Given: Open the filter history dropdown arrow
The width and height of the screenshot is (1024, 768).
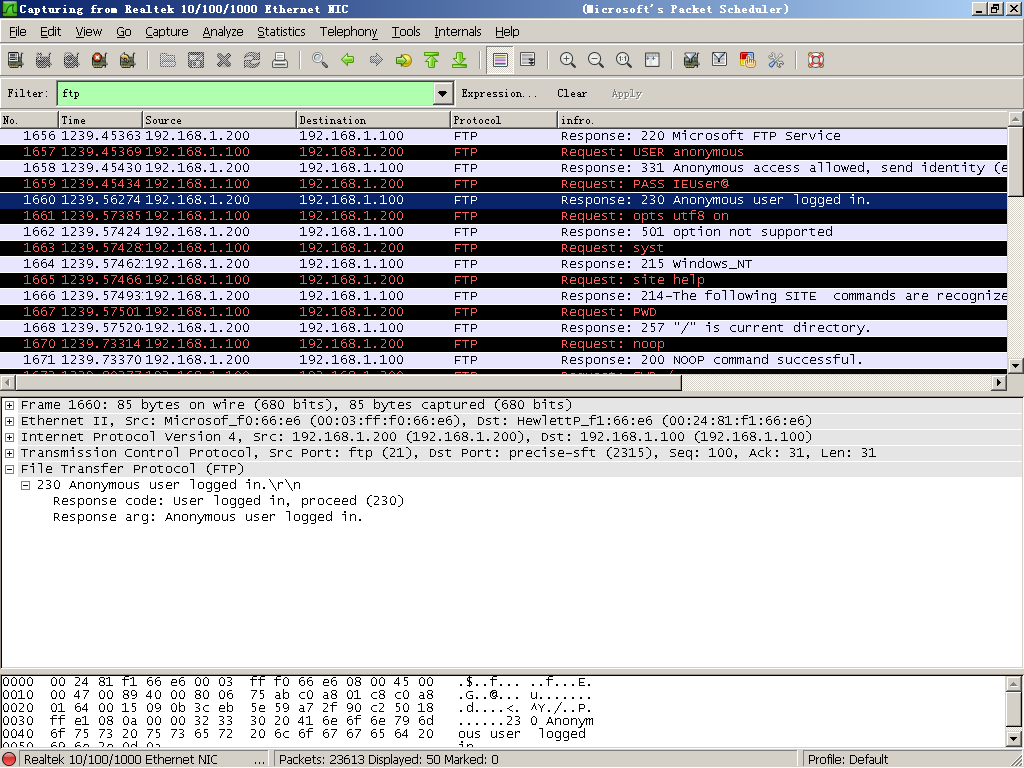Looking at the screenshot, I should coord(442,93).
